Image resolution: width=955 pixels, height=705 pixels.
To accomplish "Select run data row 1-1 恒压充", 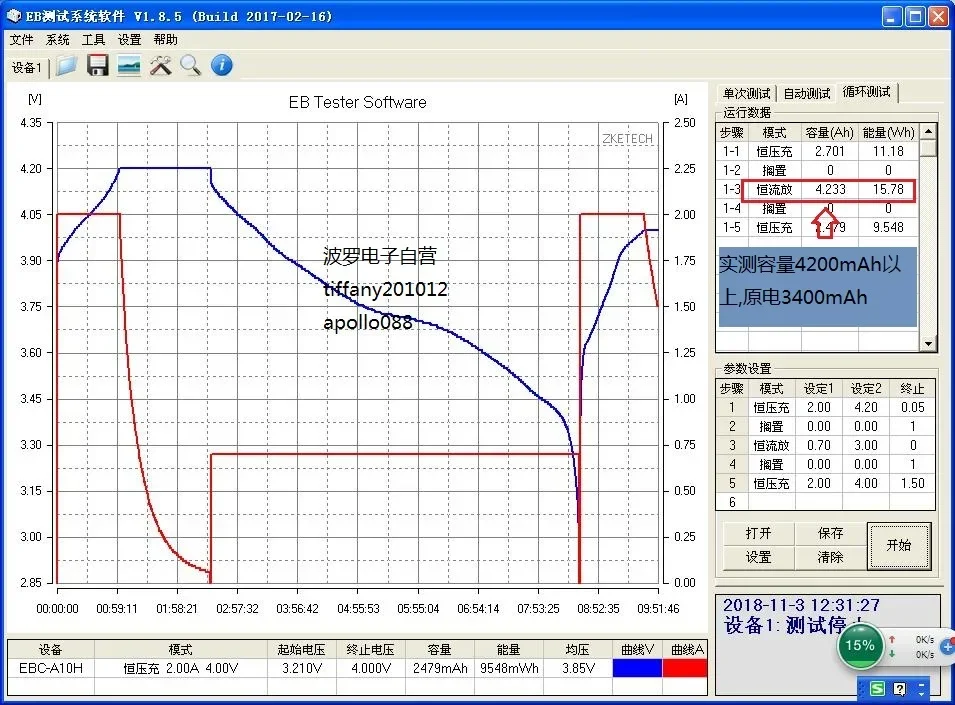I will (x=817, y=151).
